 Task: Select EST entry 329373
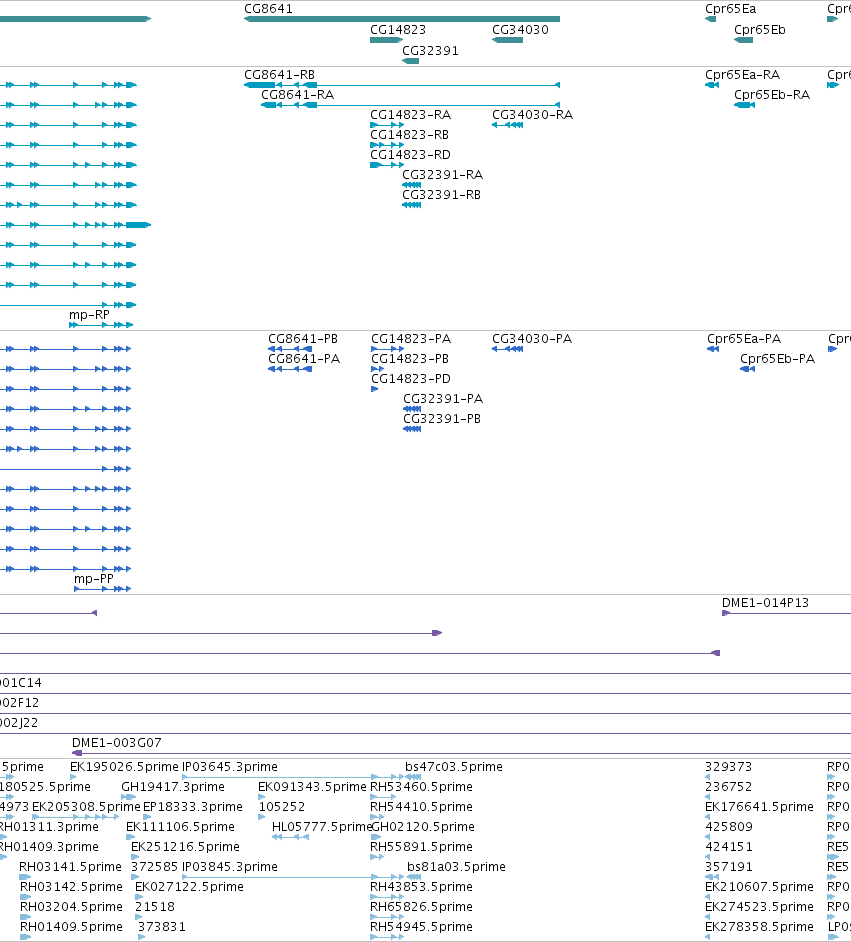point(728,767)
